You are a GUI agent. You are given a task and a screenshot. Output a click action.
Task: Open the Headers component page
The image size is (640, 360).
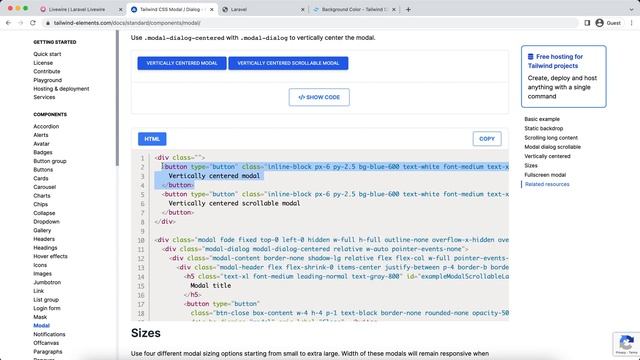point(44,239)
